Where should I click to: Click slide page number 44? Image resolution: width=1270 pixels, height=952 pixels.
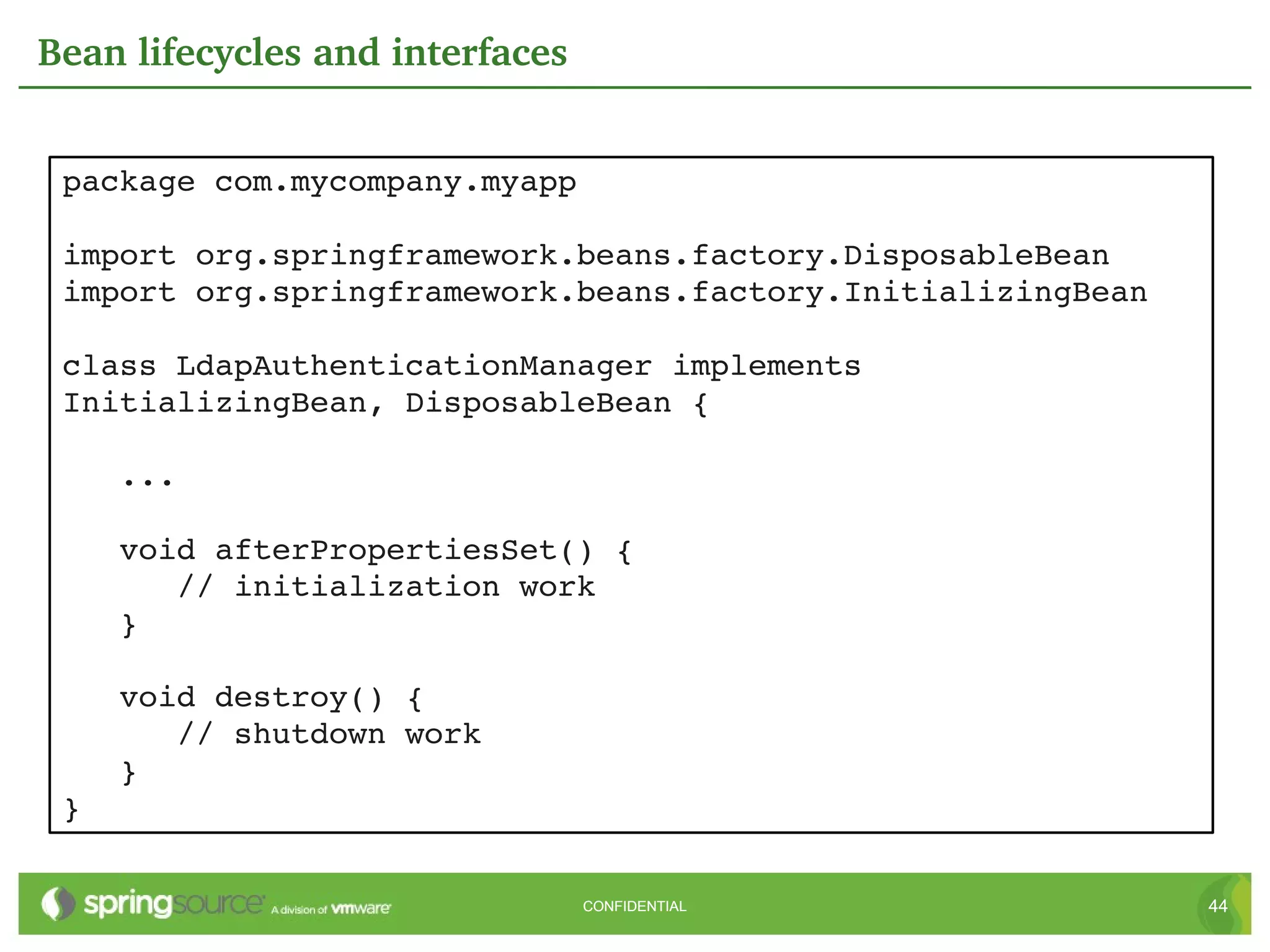click(x=1218, y=906)
